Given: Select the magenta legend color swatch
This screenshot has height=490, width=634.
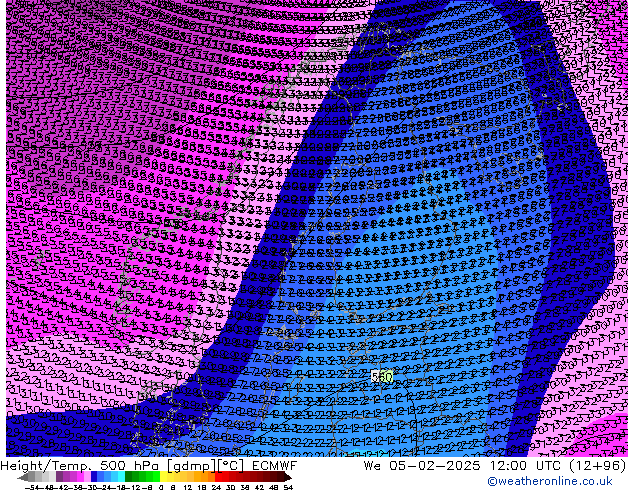Looking at the screenshot, I should 80,477.
